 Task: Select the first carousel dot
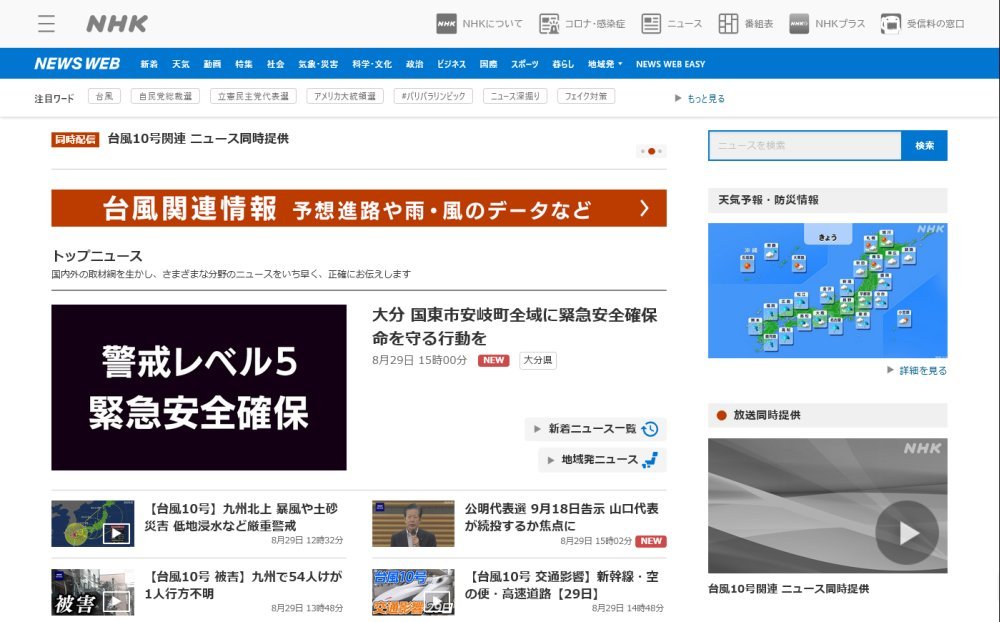[642, 151]
